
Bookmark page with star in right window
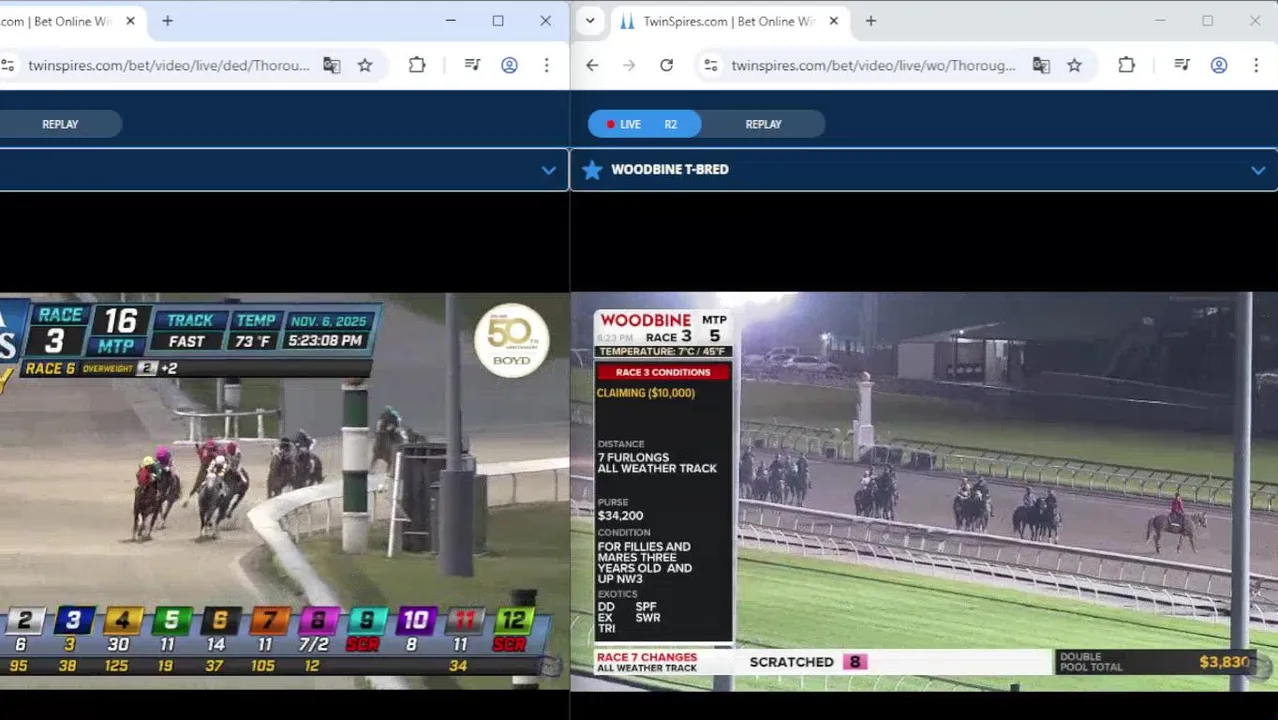[x=1074, y=65]
